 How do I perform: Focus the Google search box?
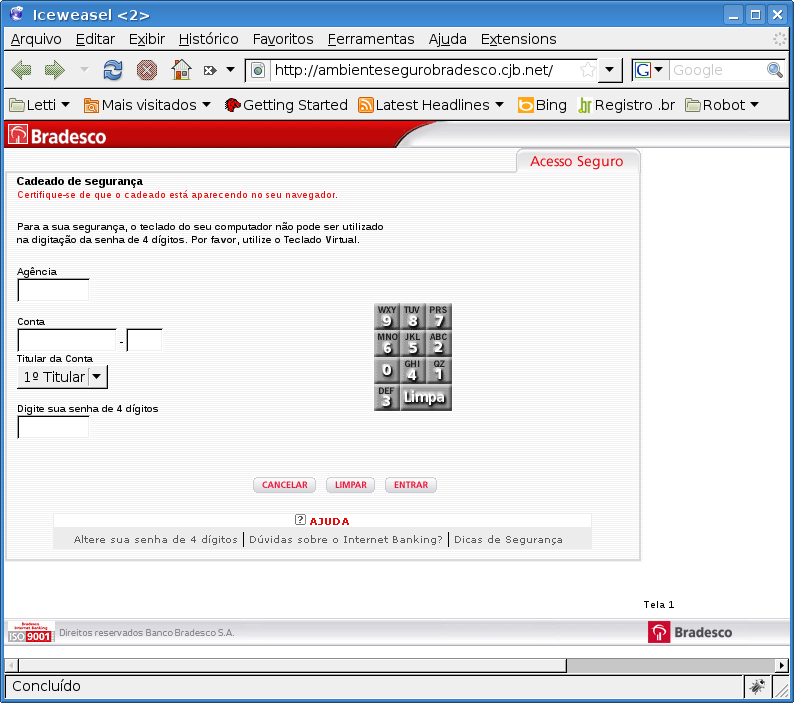pyautogui.click(x=718, y=70)
